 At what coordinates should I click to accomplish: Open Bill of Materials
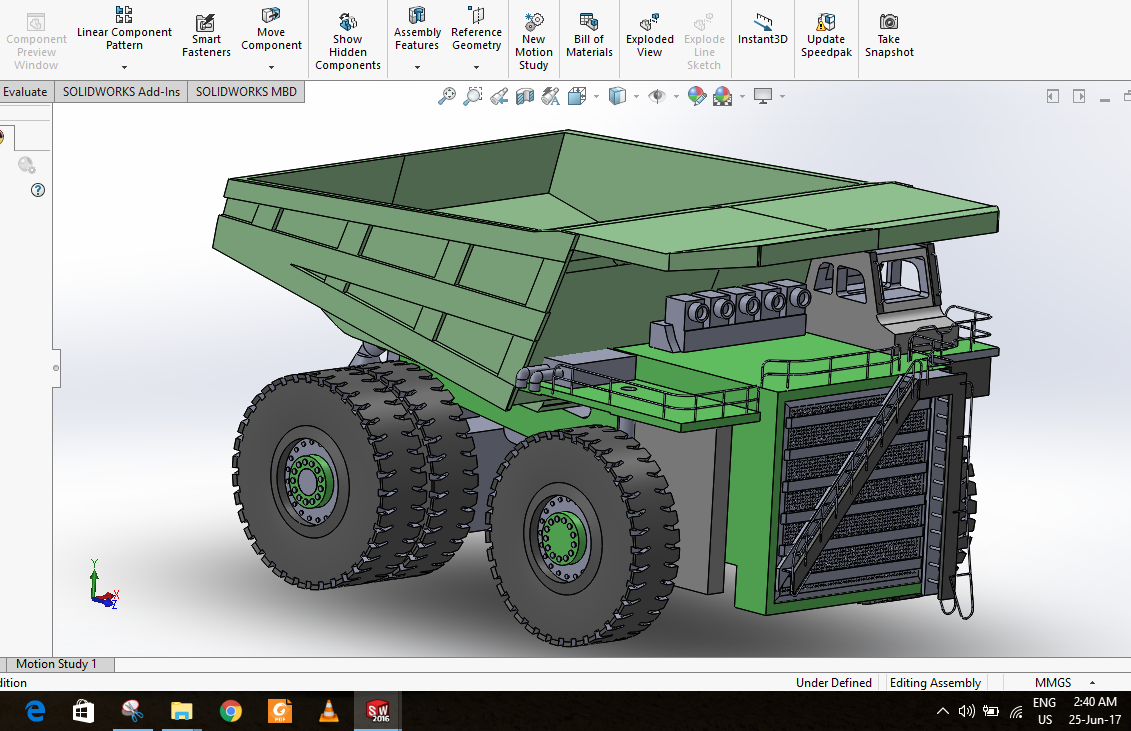point(589,37)
